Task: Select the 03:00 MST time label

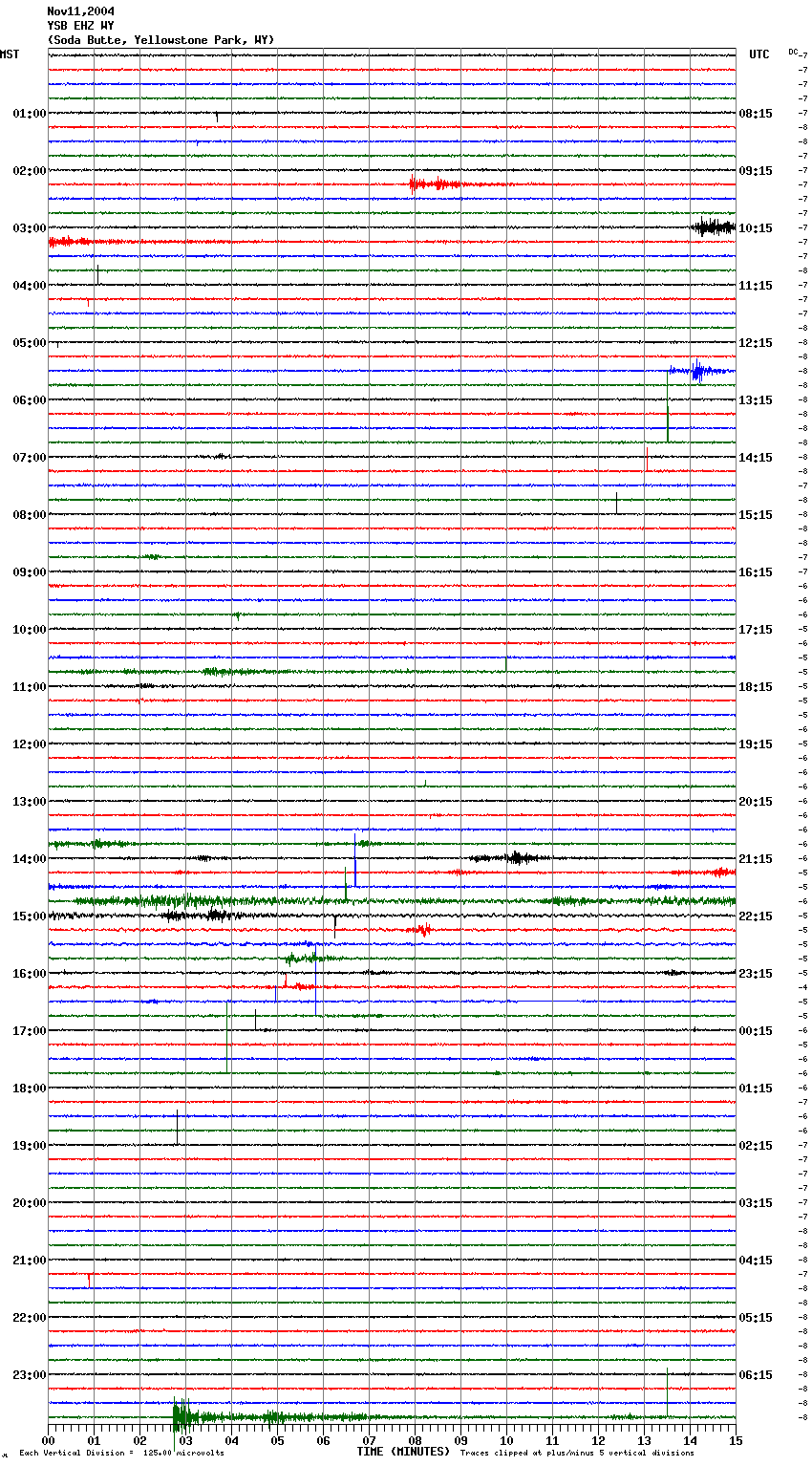Action: 30,228
